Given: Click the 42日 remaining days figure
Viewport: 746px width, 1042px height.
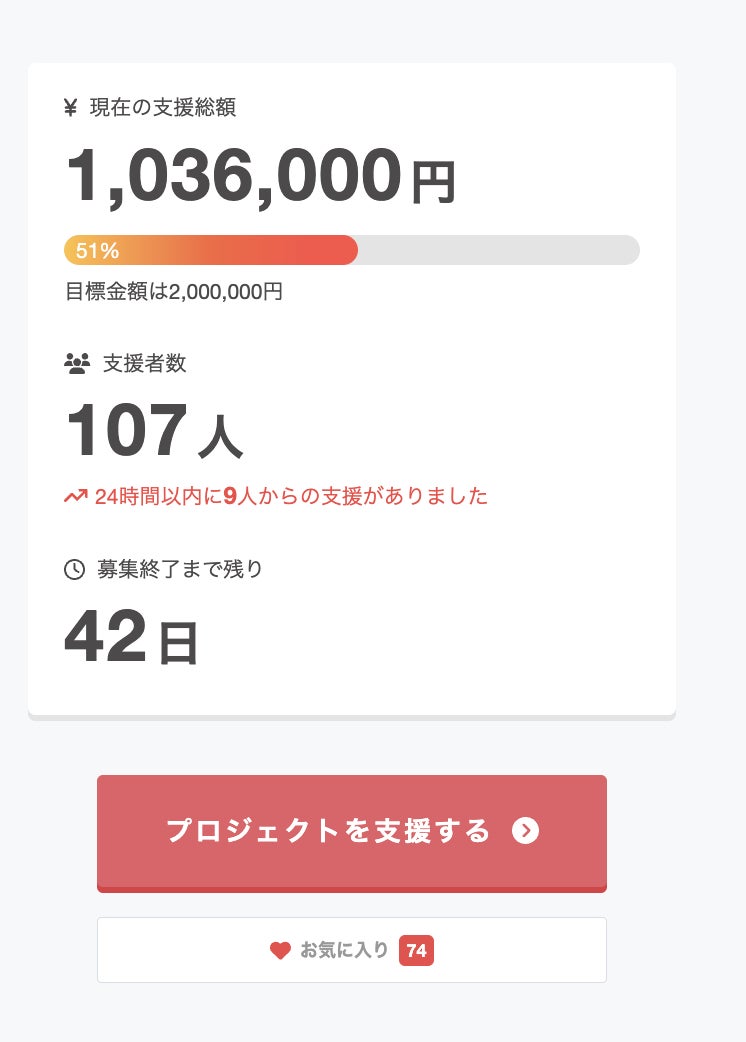Looking at the screenshot, I should (131, 637).
